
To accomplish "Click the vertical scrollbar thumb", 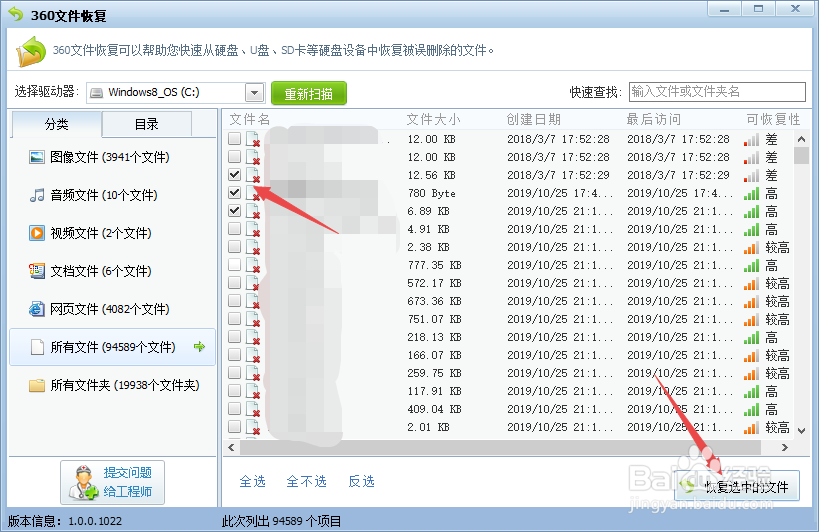I will 801,156.
